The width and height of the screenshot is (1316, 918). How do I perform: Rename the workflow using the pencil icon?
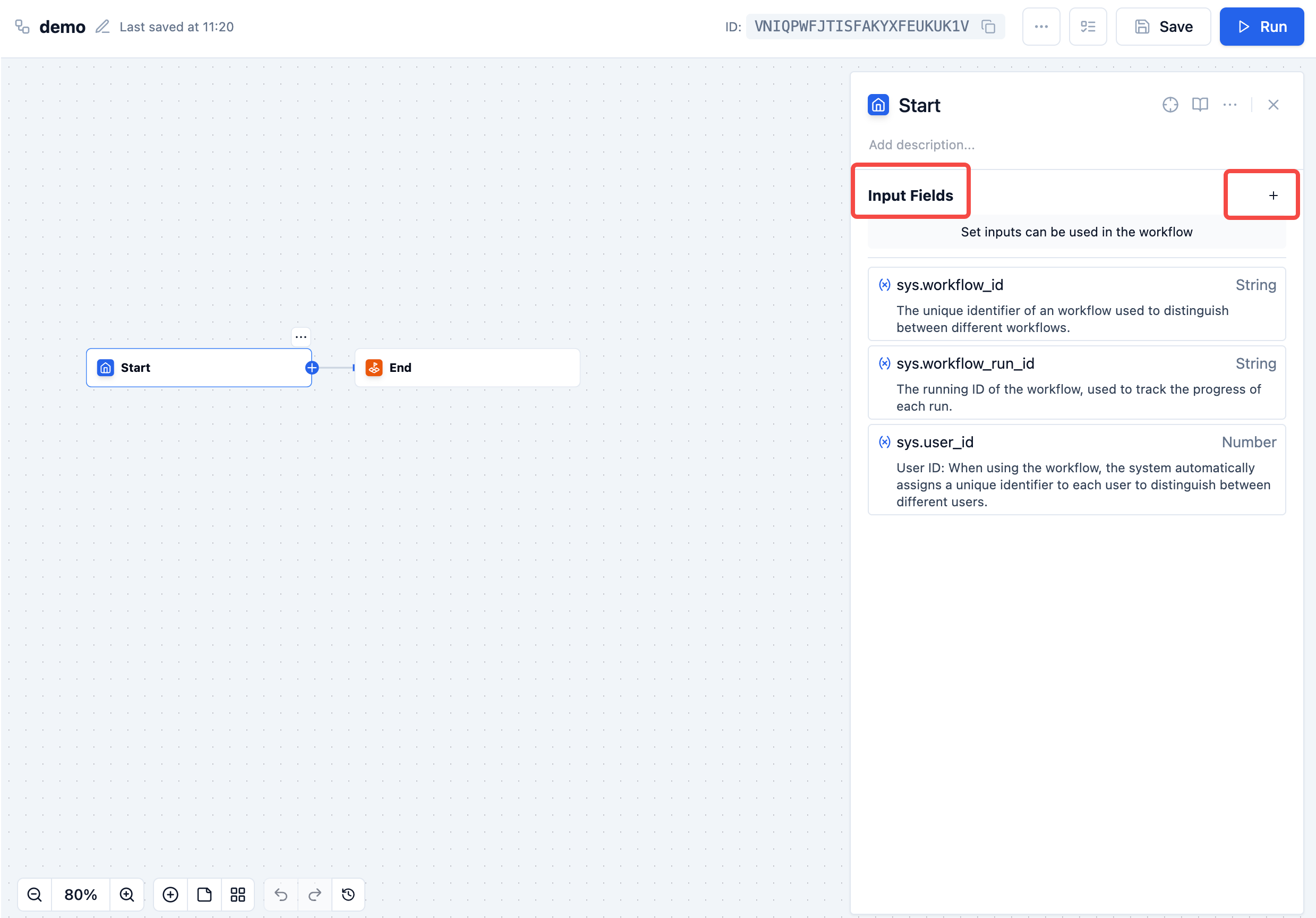(x=103, y=27)
